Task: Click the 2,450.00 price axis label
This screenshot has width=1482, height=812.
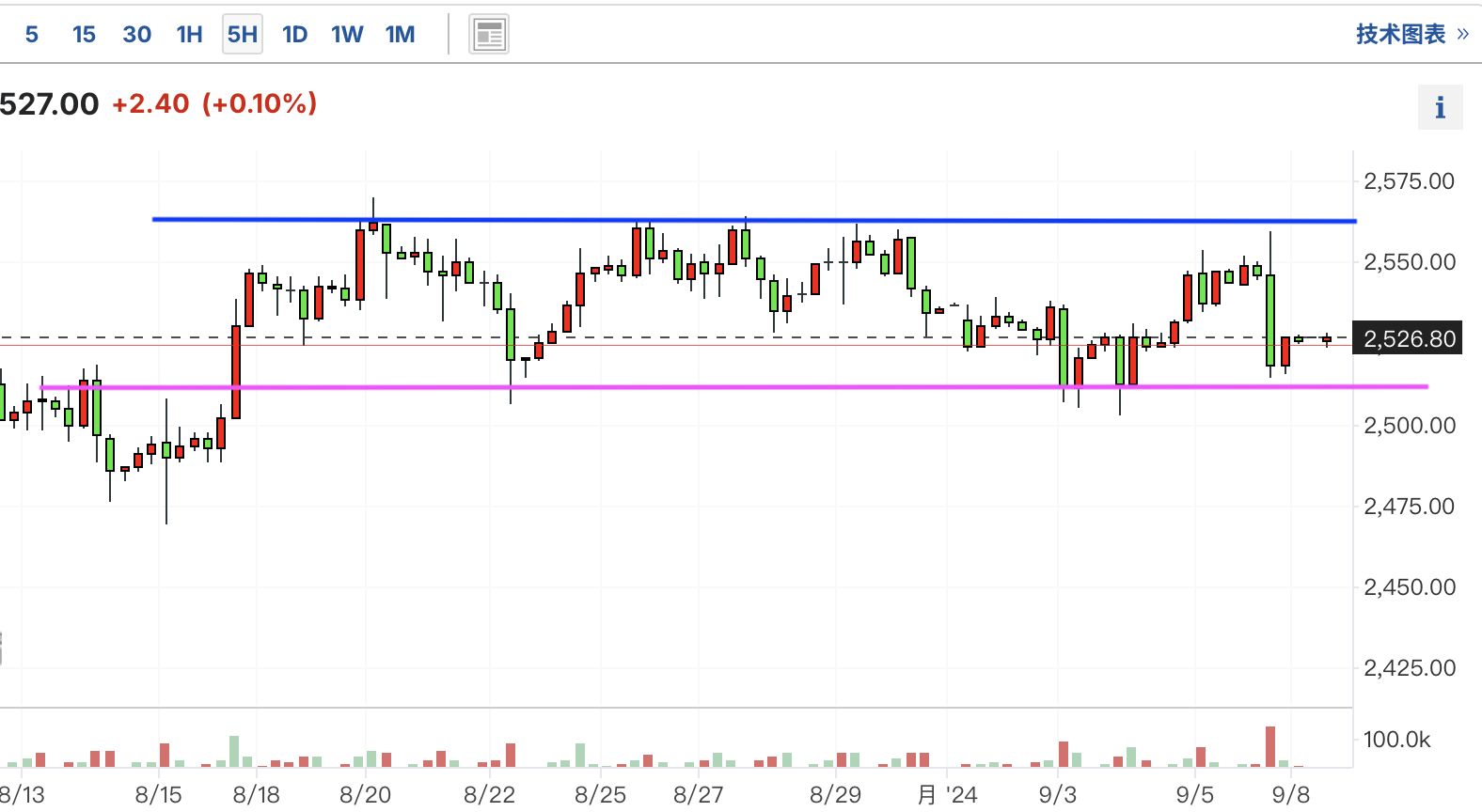Action: pos(1409,587)
